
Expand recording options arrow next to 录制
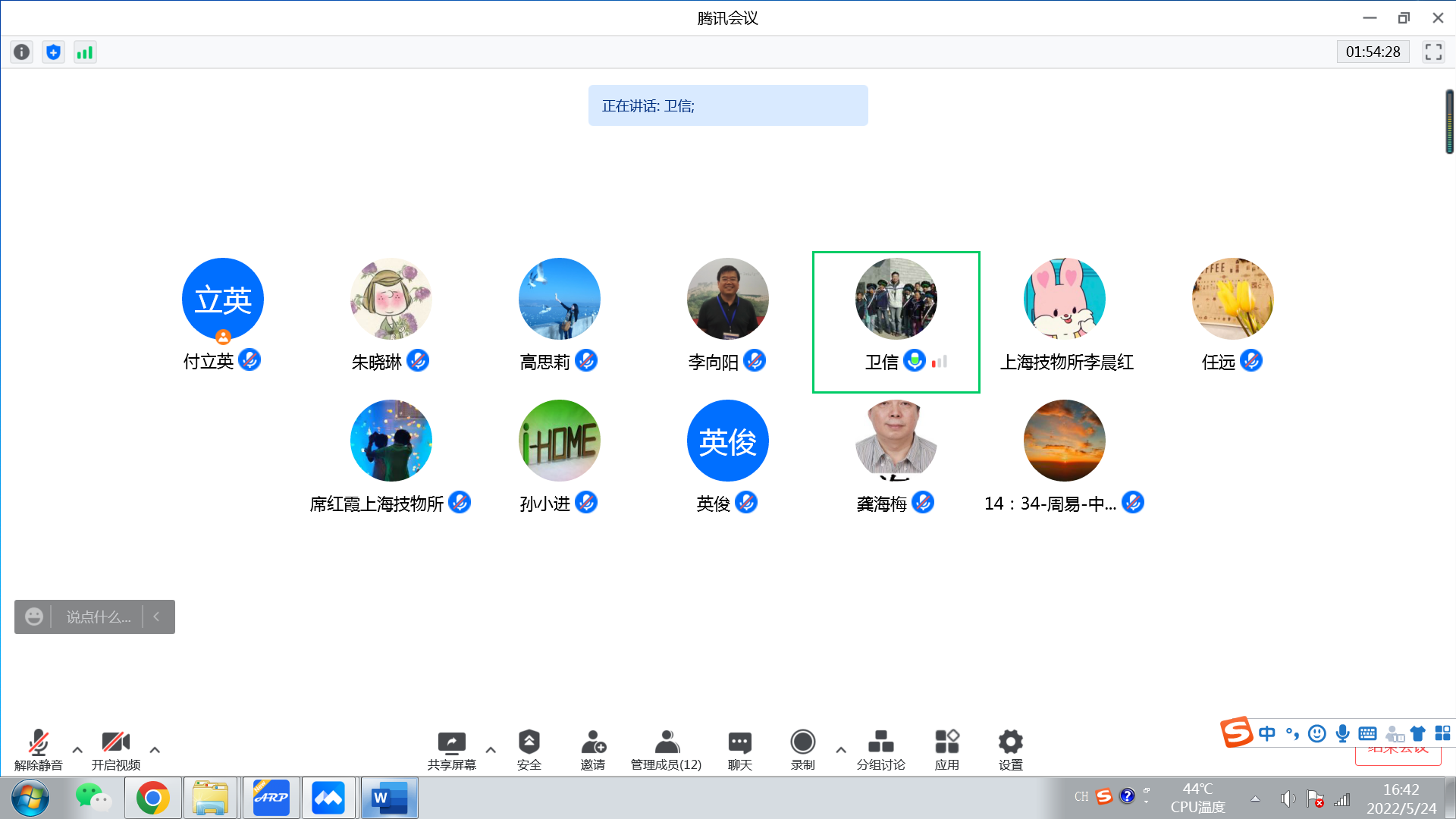pyautogui.click(x=841, y=750)
